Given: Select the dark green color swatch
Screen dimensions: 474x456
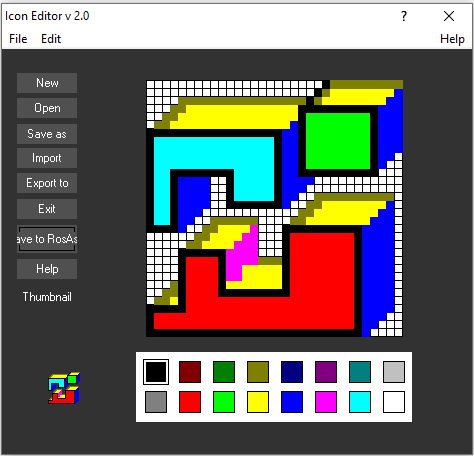Looking at the screenshot, I should (x=224, y=372).
